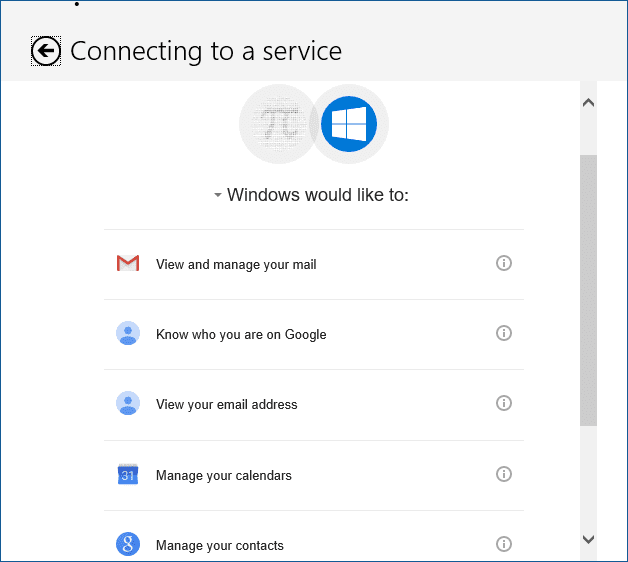The width and height of the screenshot is (628, 562).
Task: Click the Windows logo icon
Action: click(x=349, y=124)
